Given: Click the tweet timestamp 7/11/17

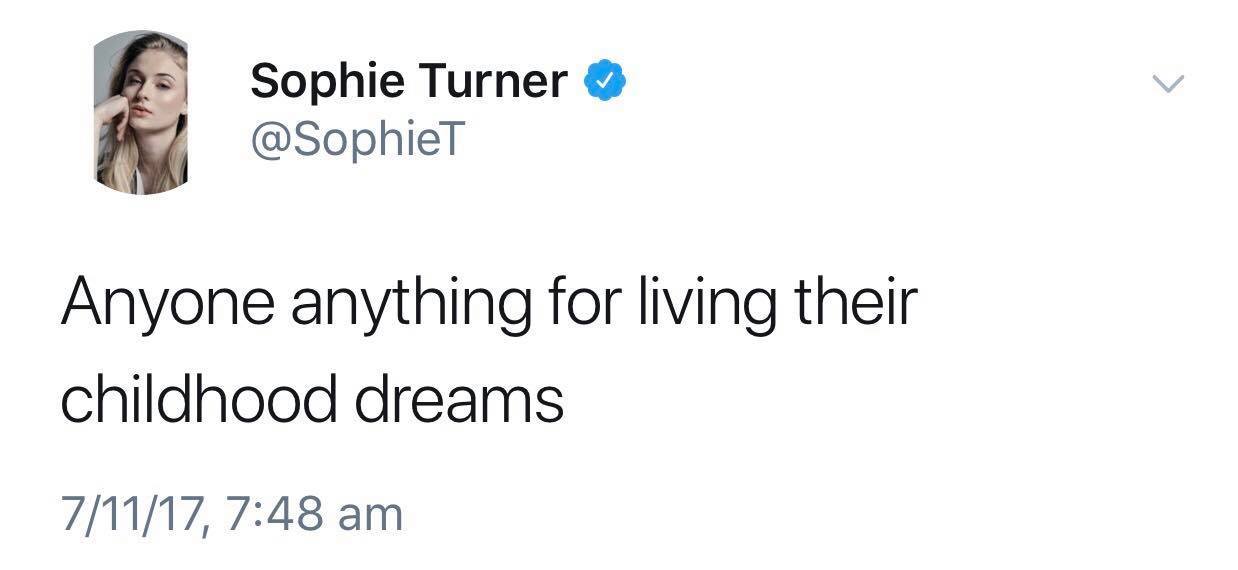Looking at the screenshot, I should 132,514.
